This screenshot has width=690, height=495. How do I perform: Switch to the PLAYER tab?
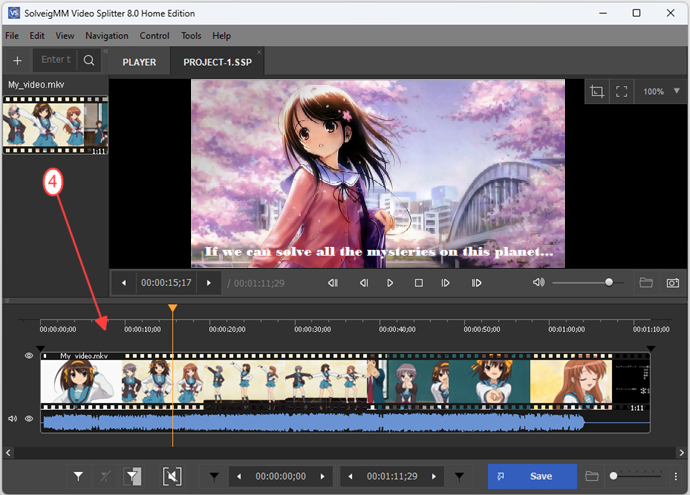coord(139,62)
